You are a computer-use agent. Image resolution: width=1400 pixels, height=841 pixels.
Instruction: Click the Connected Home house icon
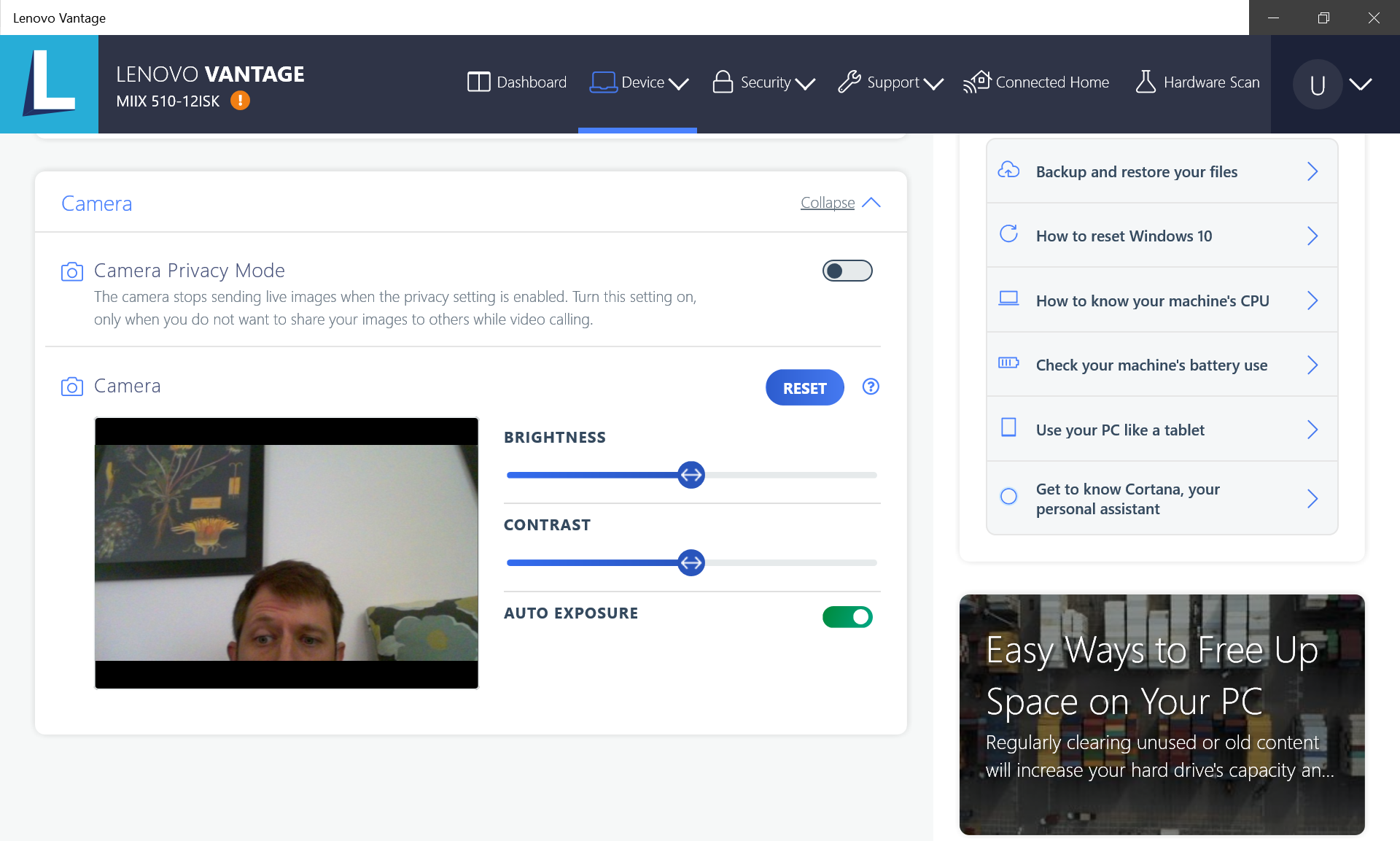pyautogui.click(x=977, y=82)
